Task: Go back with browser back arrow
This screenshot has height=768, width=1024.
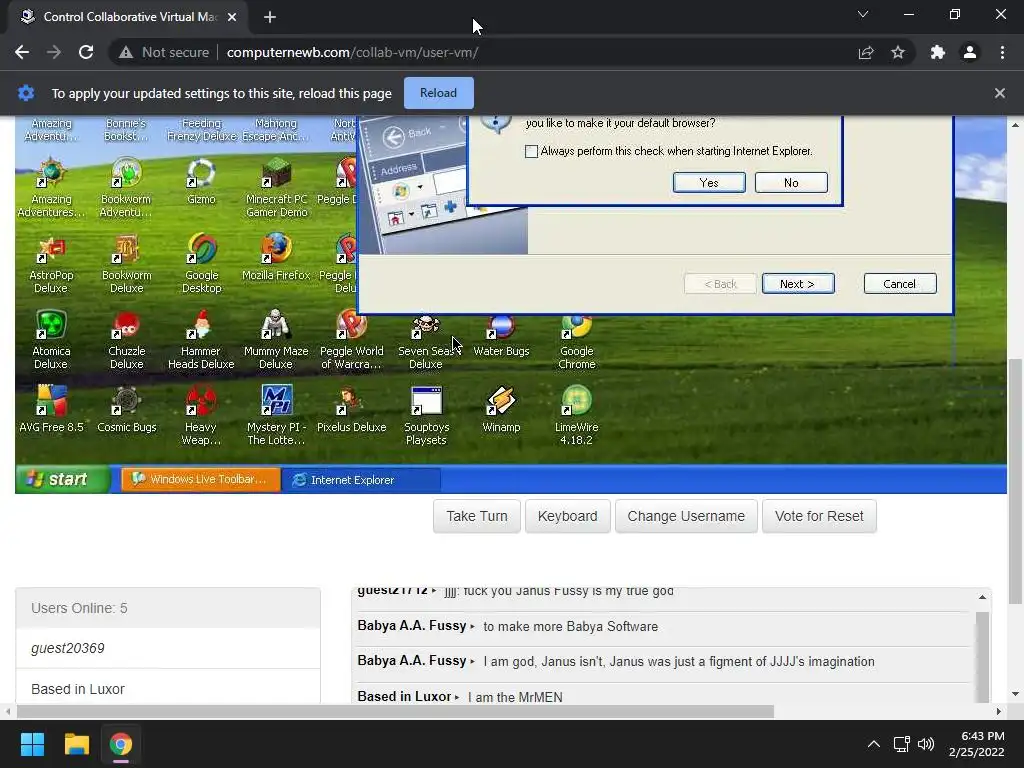Action: 22,52
